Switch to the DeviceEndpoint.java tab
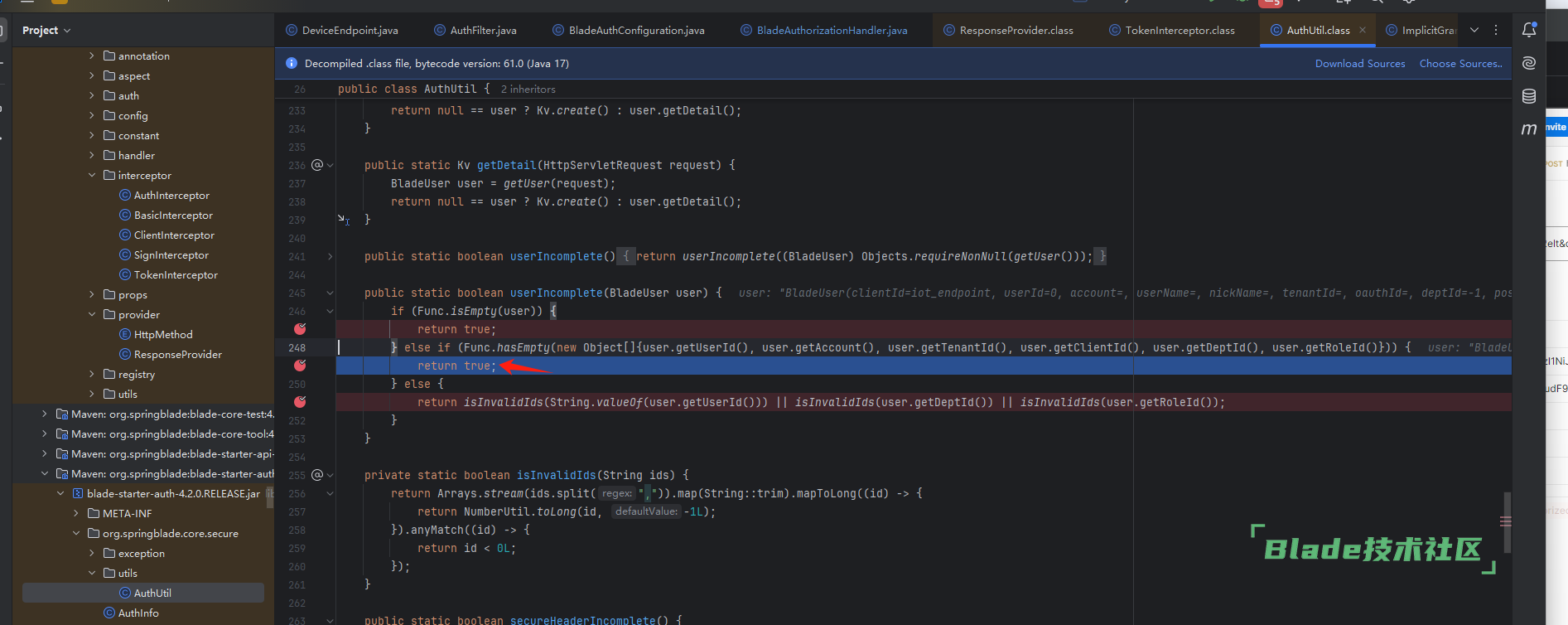 [x=341, y=30]
